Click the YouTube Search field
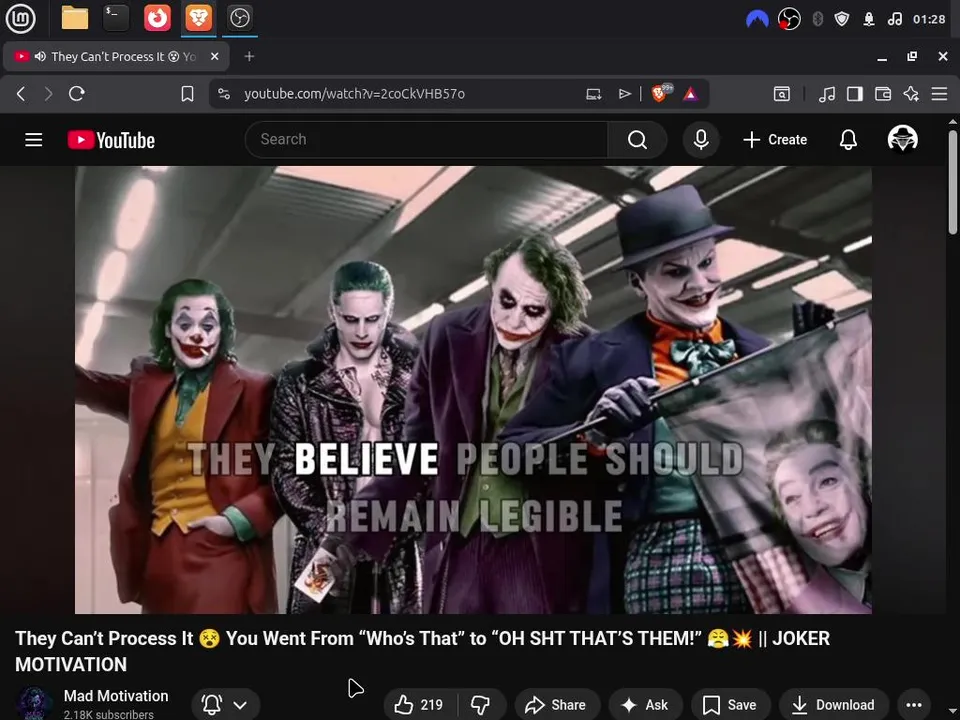The height and width of the screenshot is (720, 960). point(426,140)
